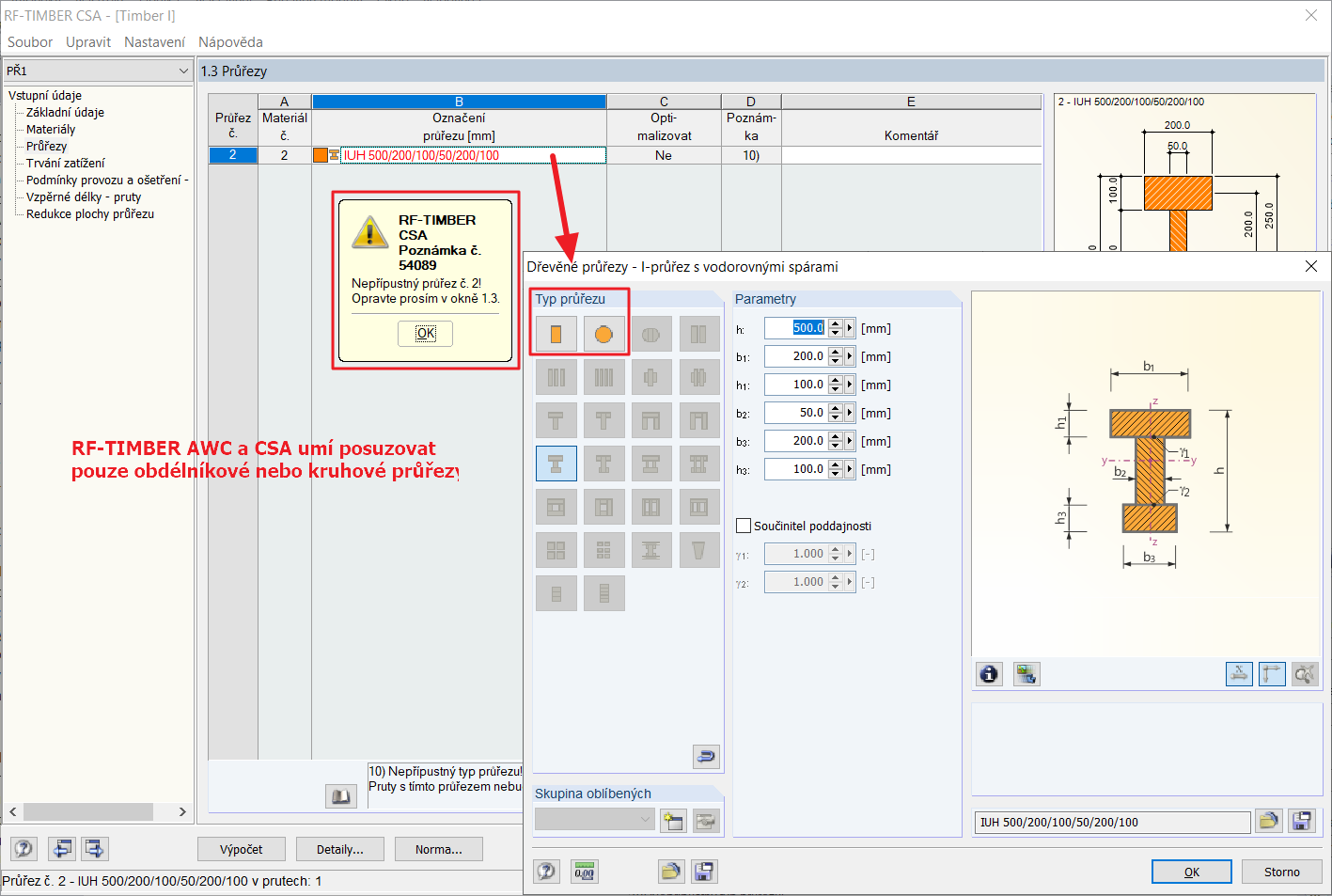1332x896 pixels.
Task: Expand the h1 parameter arrow menu
Action: [x=850, y=385]
